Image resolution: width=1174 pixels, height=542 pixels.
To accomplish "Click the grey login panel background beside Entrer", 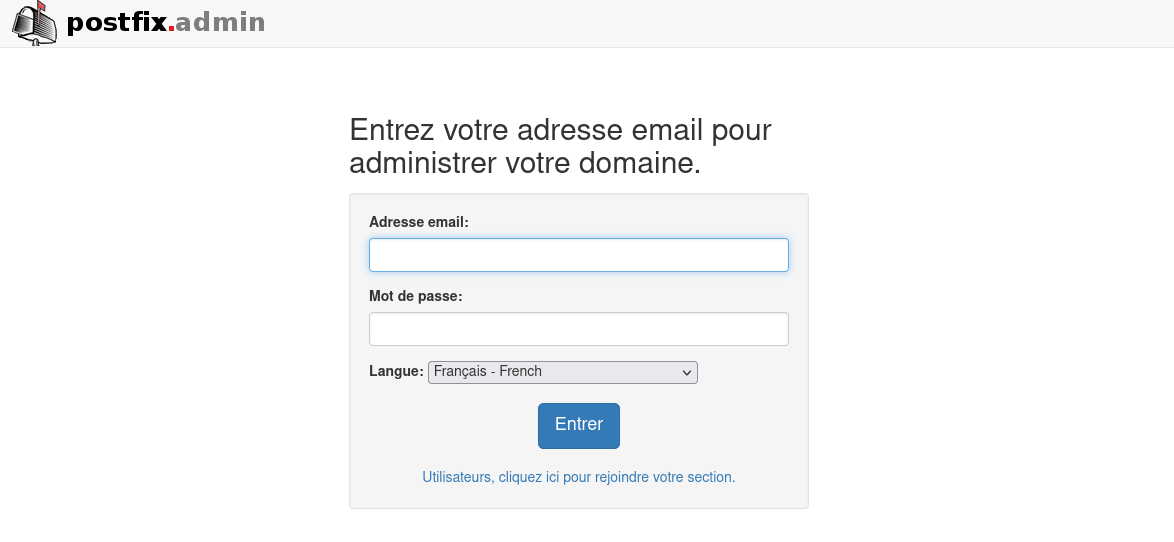I will [720, 426].
